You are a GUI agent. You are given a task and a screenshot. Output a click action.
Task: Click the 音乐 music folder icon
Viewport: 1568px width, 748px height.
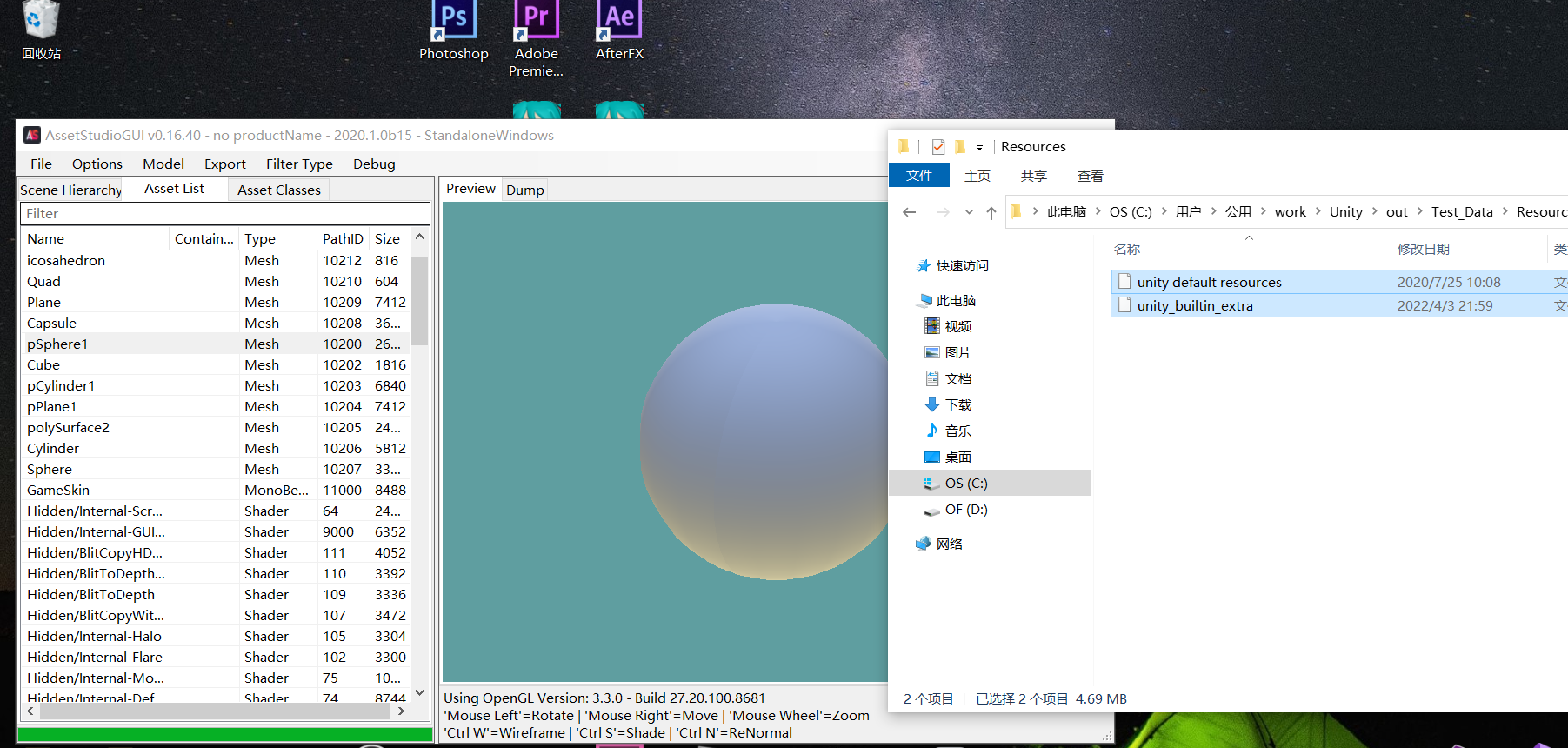pyautogui.click(x=932, y=431)
